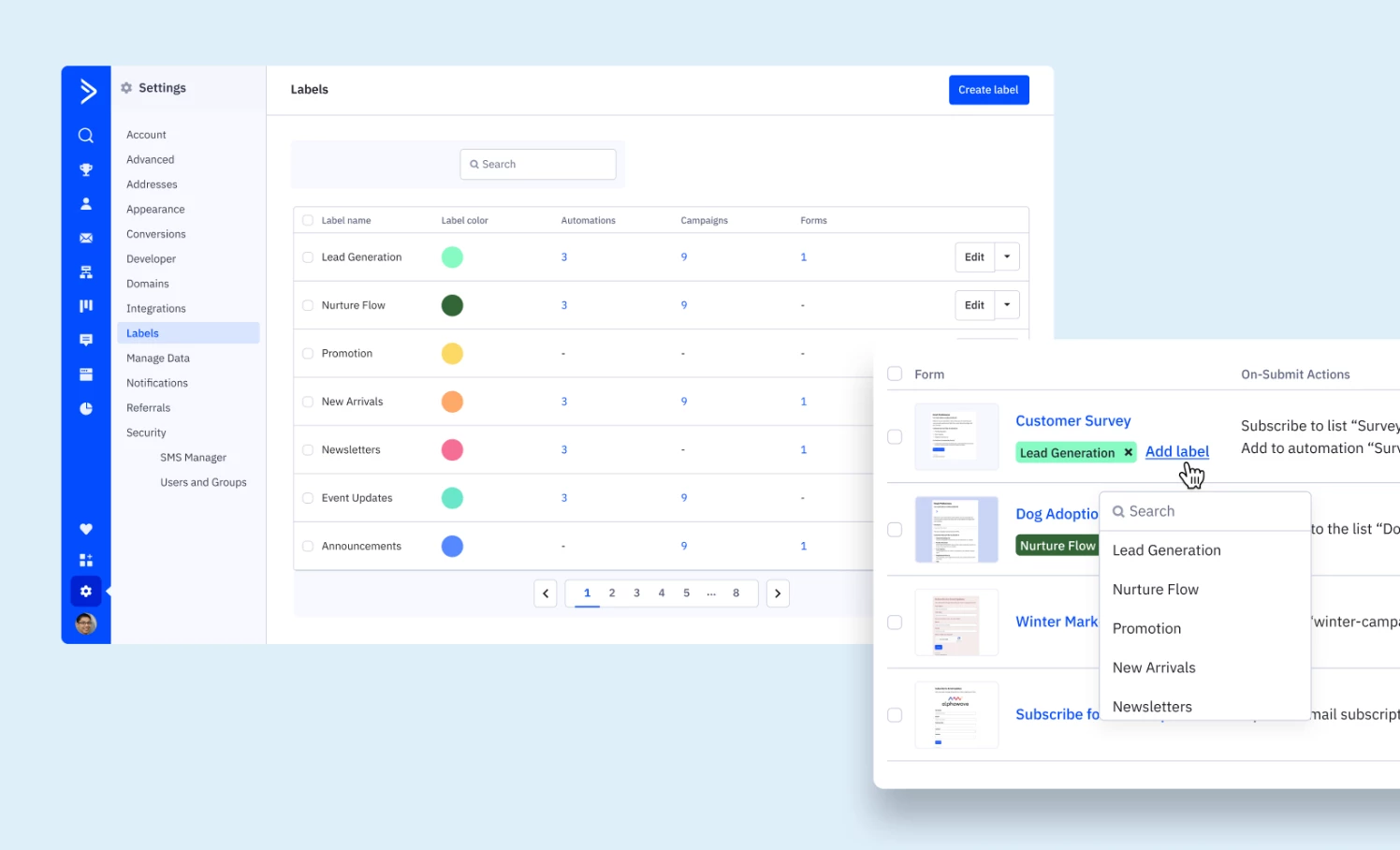Image resolution: width=1400 pixels, height=850 pixels.
Task: Click the Nurture Flow dark green swatch
Action: pos(452,305)
